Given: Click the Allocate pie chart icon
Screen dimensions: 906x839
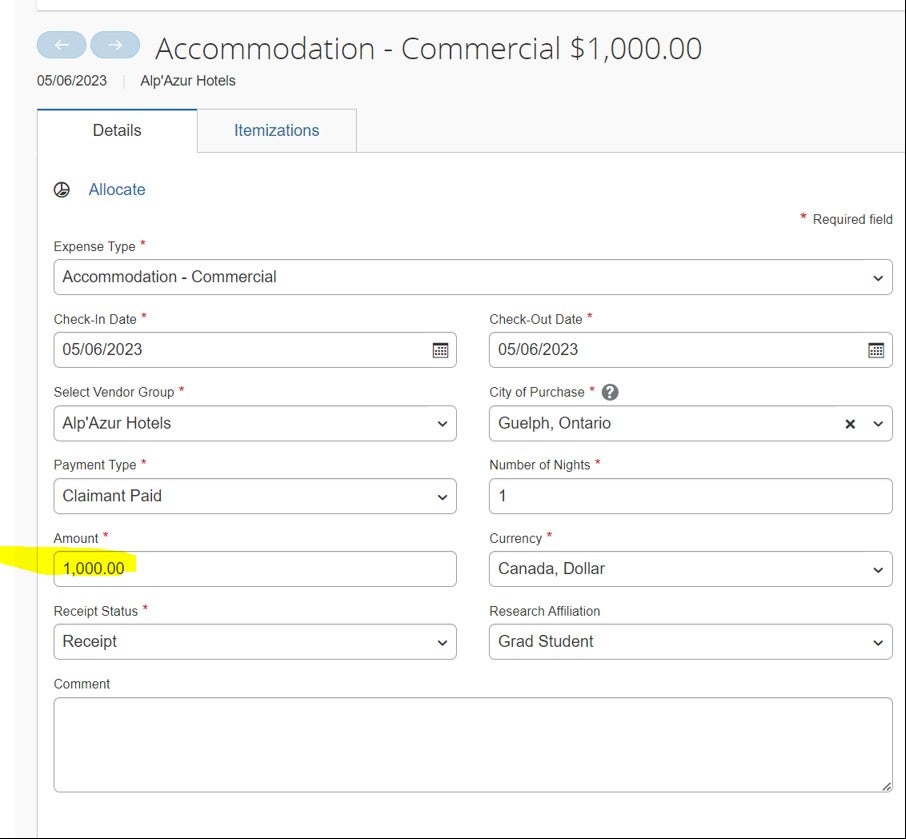Looking at the screenshot, I should click(x=62, y=190).
